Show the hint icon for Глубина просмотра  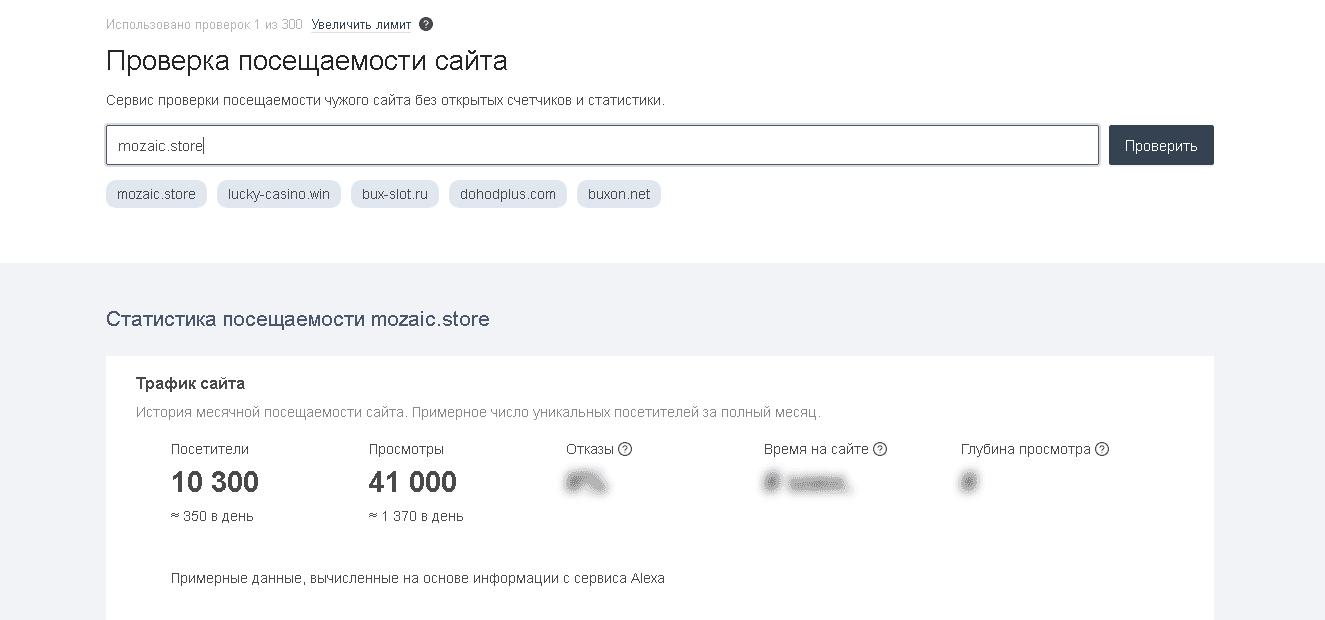(x=1102, y=449)
